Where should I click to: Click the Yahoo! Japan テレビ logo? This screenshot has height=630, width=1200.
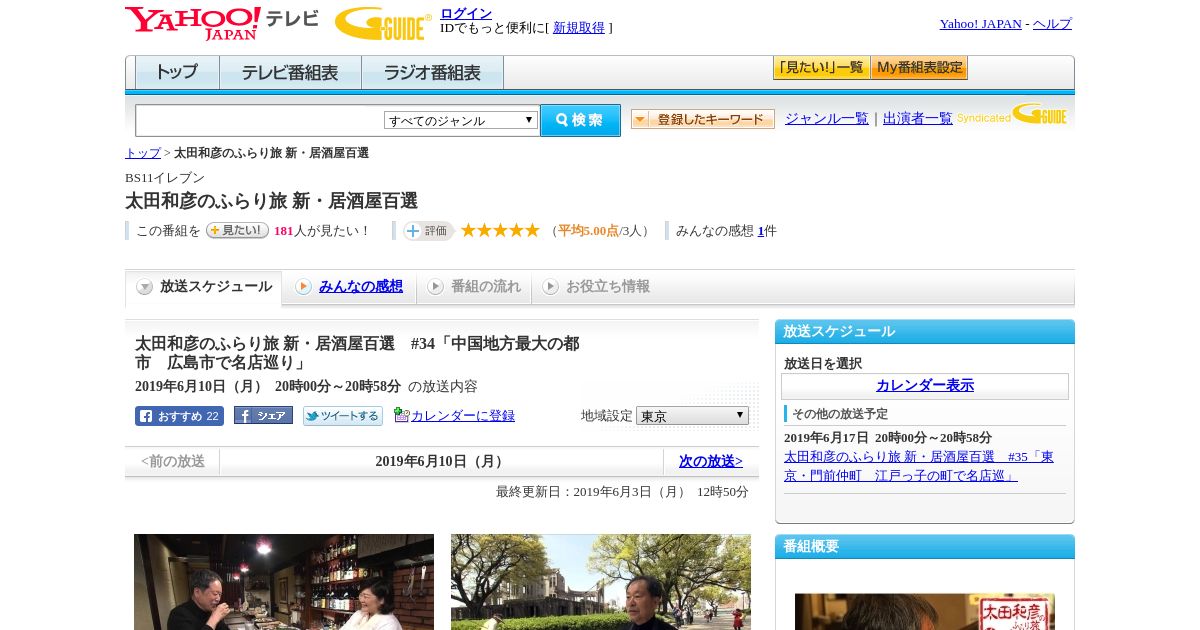[221, 23]
